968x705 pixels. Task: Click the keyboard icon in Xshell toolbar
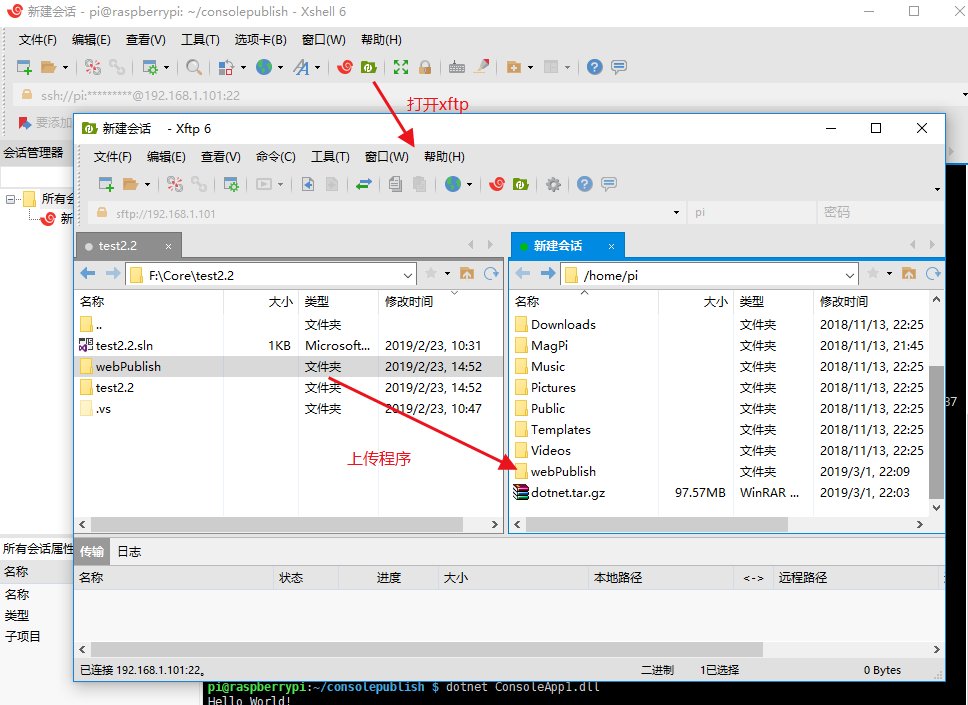[457, 67]
